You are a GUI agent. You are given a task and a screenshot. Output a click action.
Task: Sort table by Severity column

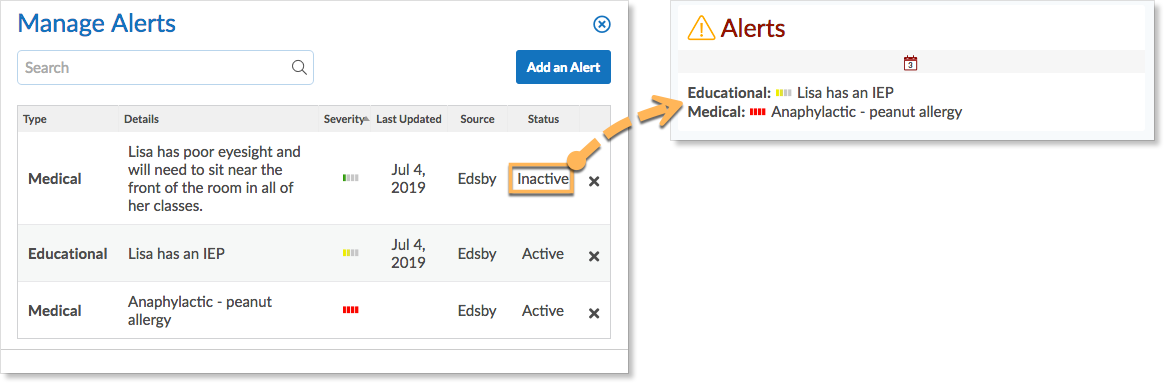345,119
